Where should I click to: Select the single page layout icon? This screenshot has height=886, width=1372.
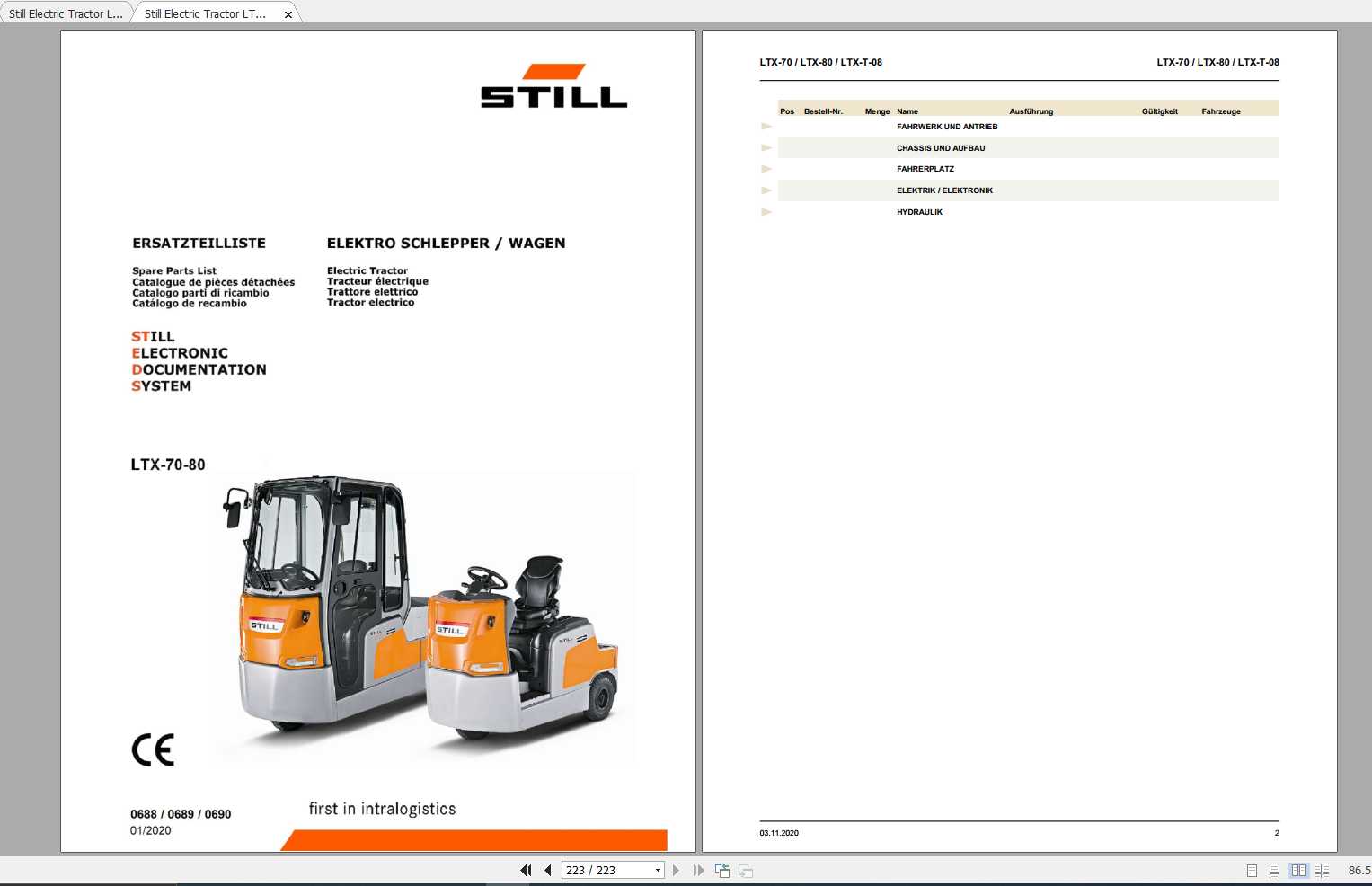[x=1250, y=870]
